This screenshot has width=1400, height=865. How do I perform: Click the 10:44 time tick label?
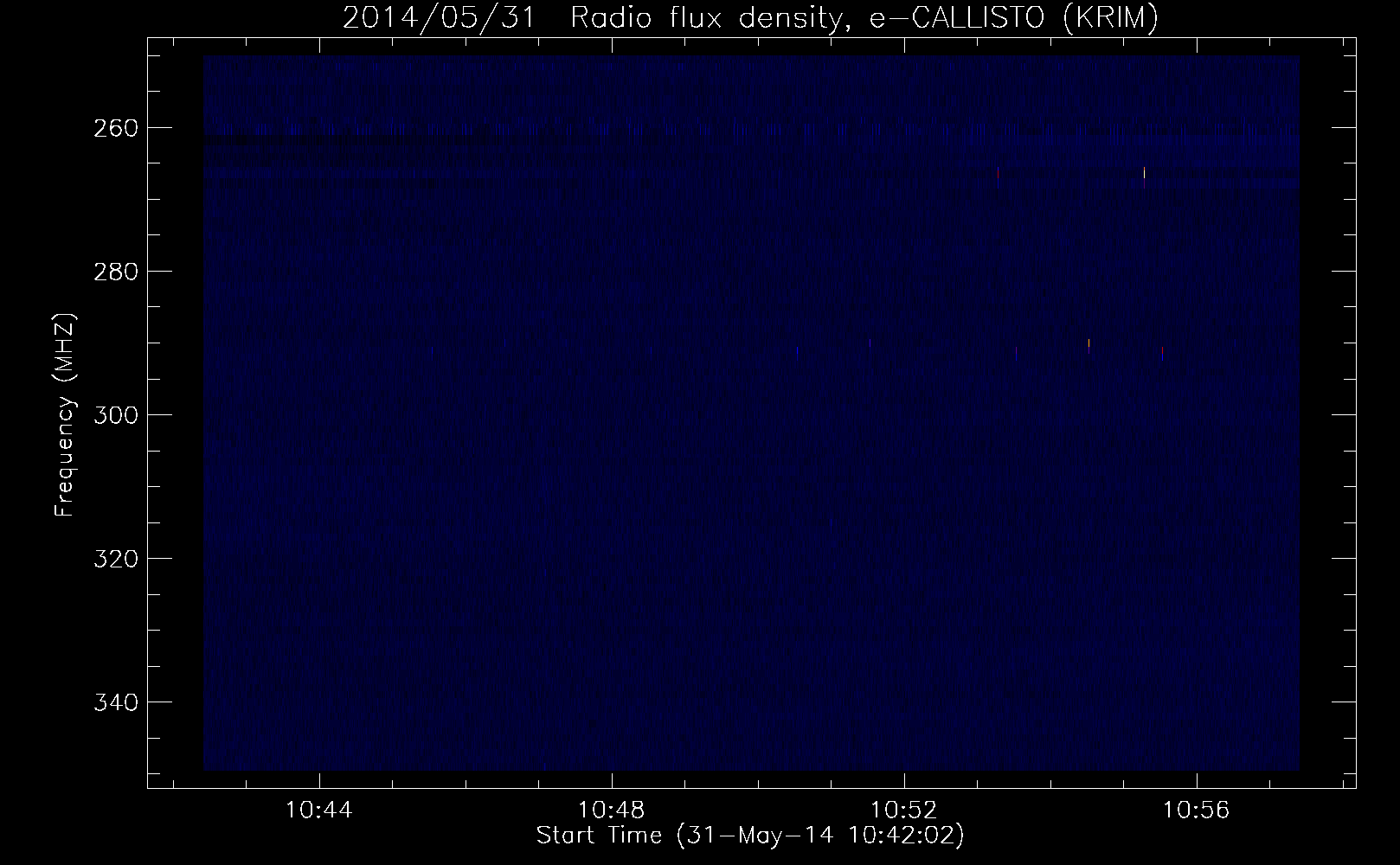[320, 811]
